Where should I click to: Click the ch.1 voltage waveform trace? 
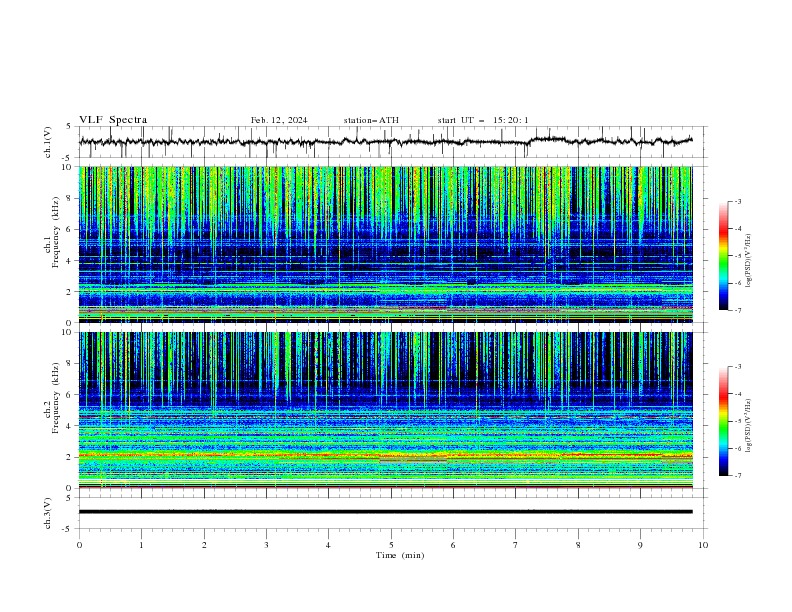click(386, 141)
